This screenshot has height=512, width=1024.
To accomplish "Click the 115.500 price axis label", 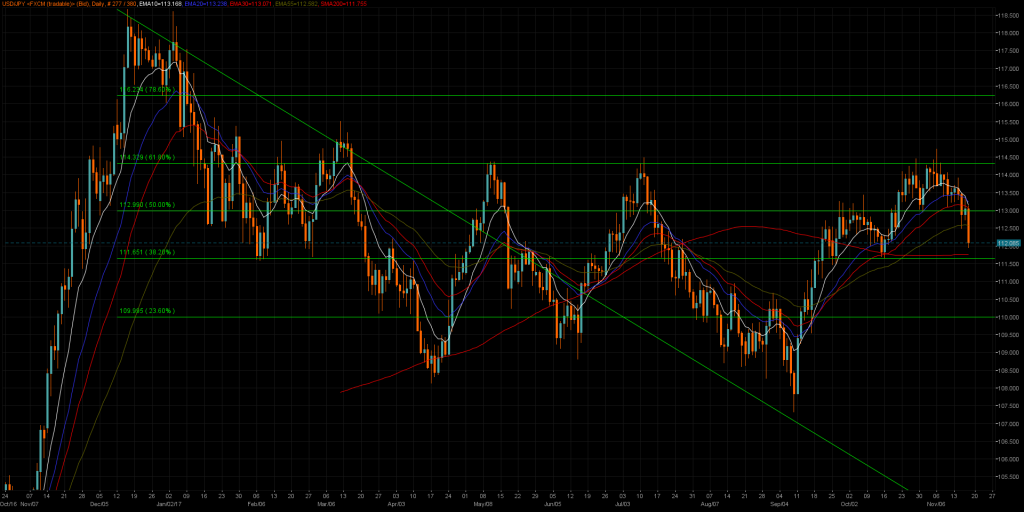I will (x=1009, y=122).
